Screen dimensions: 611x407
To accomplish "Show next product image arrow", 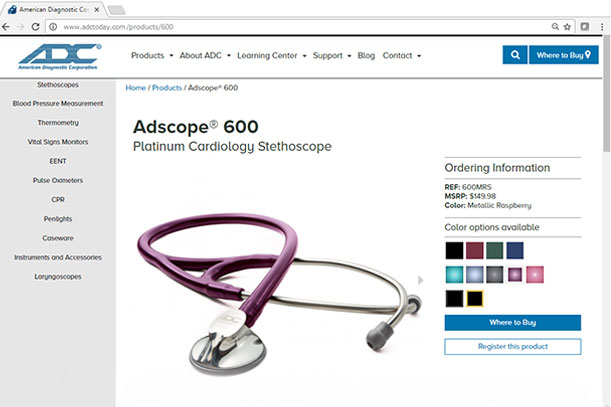I will 420,280.
